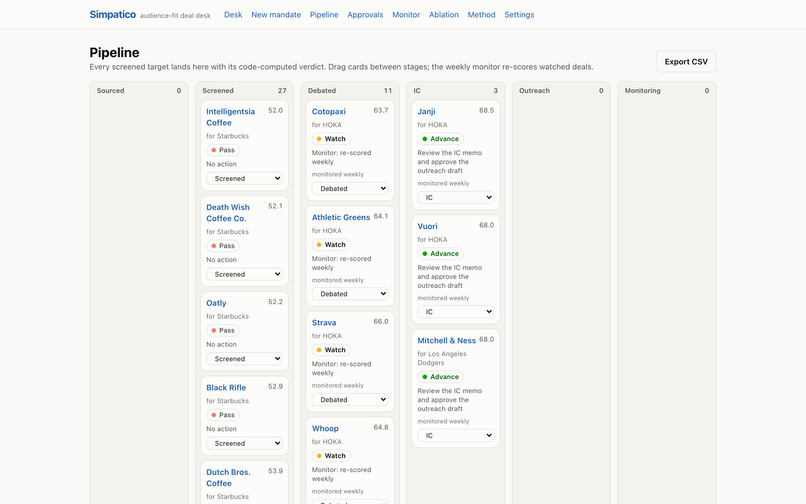Screen dimensions: 806x504
Task: Click the Screened column header
Action: pyautogui.click(x=218, y=91)
